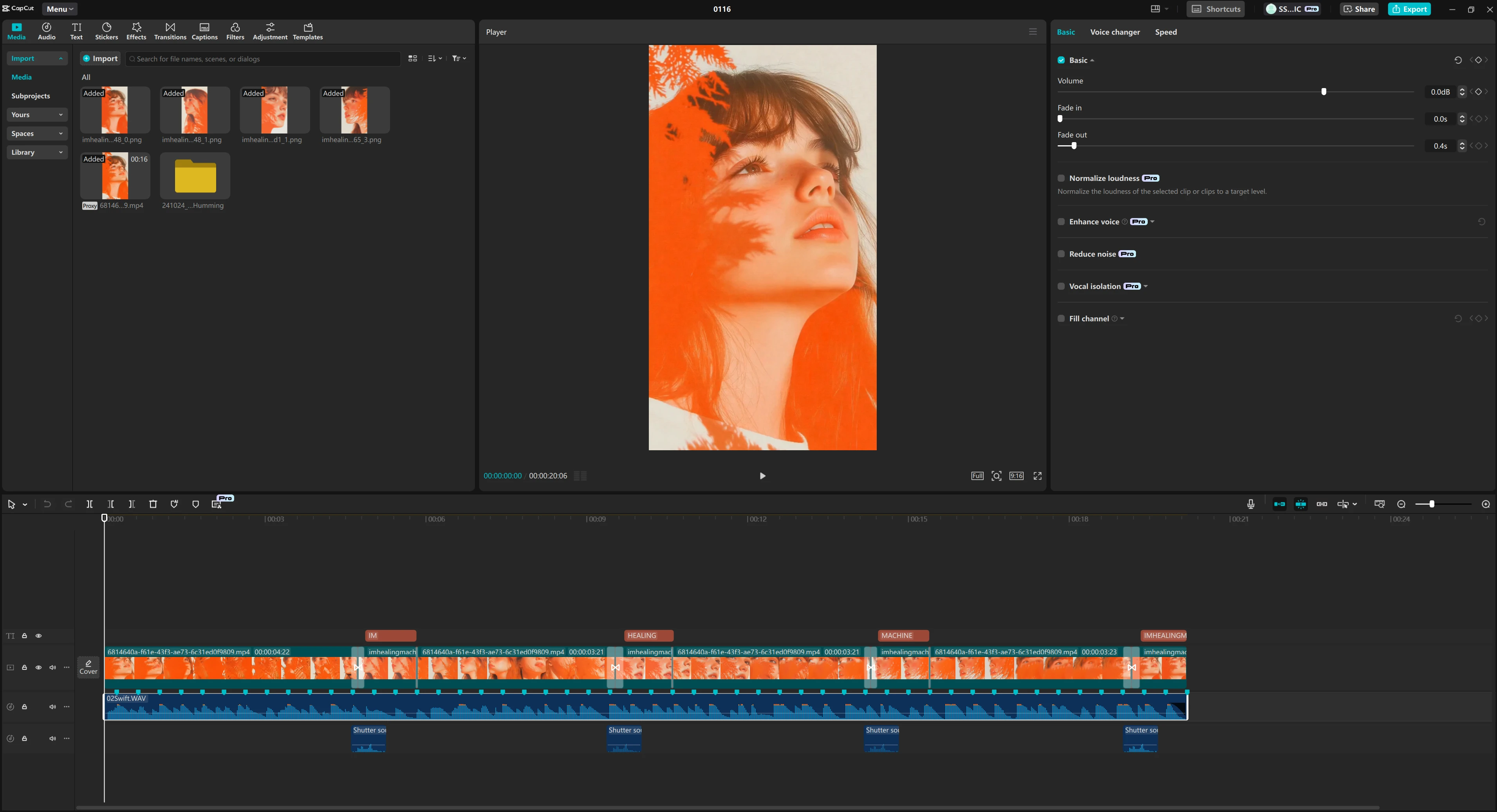Switch to the Speed tab
Screen dimensions: 1497x812
point(1166,32)
